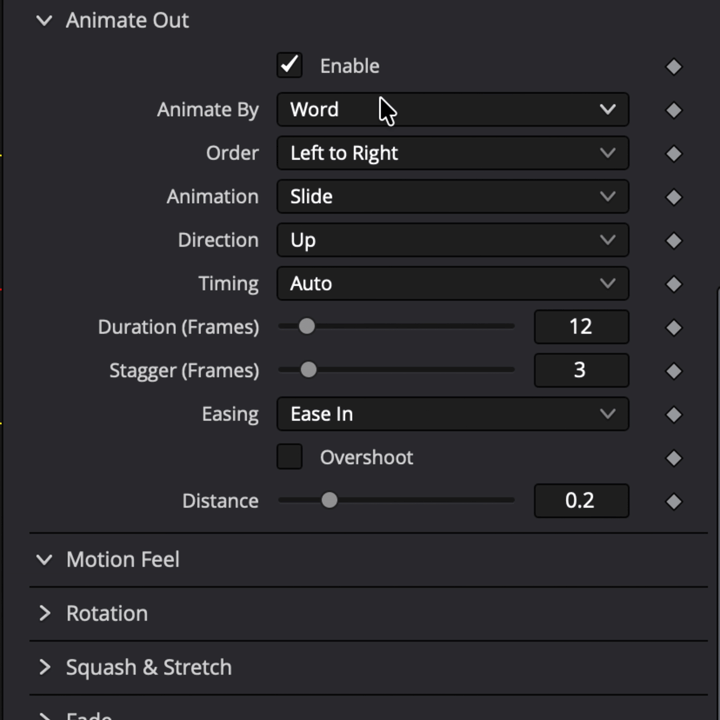Click the Distance slider handle
Image resolution: width=720 pixels, height=720 pixels.
329,500
